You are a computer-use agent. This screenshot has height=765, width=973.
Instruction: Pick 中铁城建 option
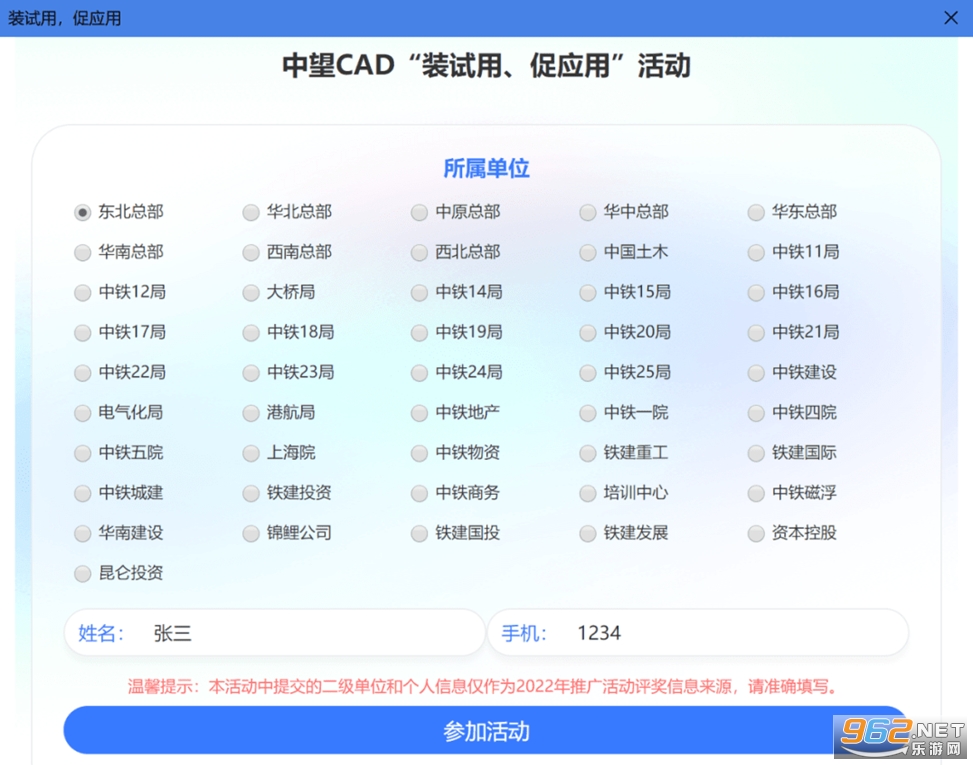click(x=83, y=493)
